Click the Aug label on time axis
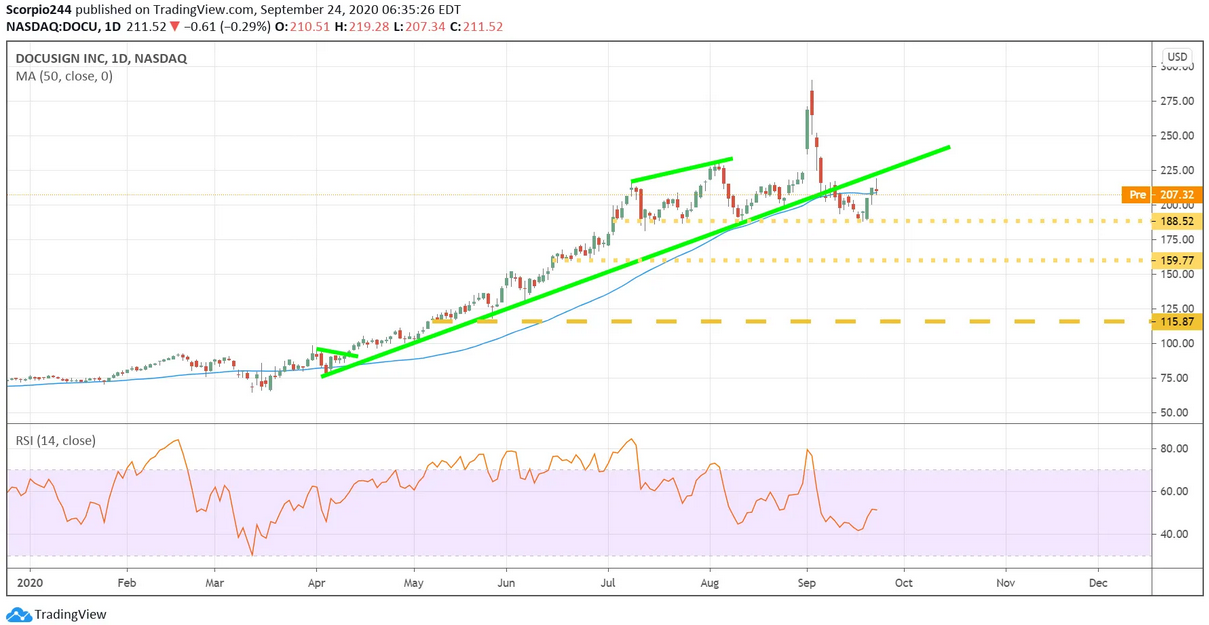 (709, 581)
